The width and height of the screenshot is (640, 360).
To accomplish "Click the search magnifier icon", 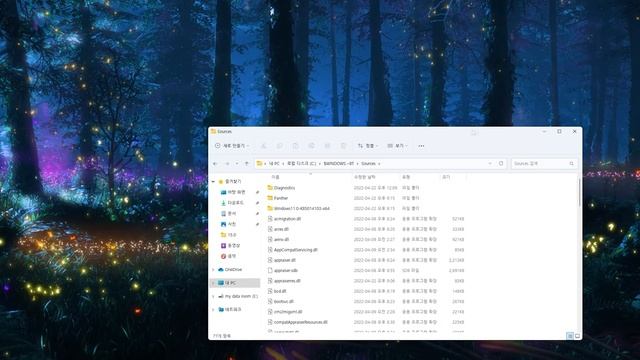I will tap(571, 164).
